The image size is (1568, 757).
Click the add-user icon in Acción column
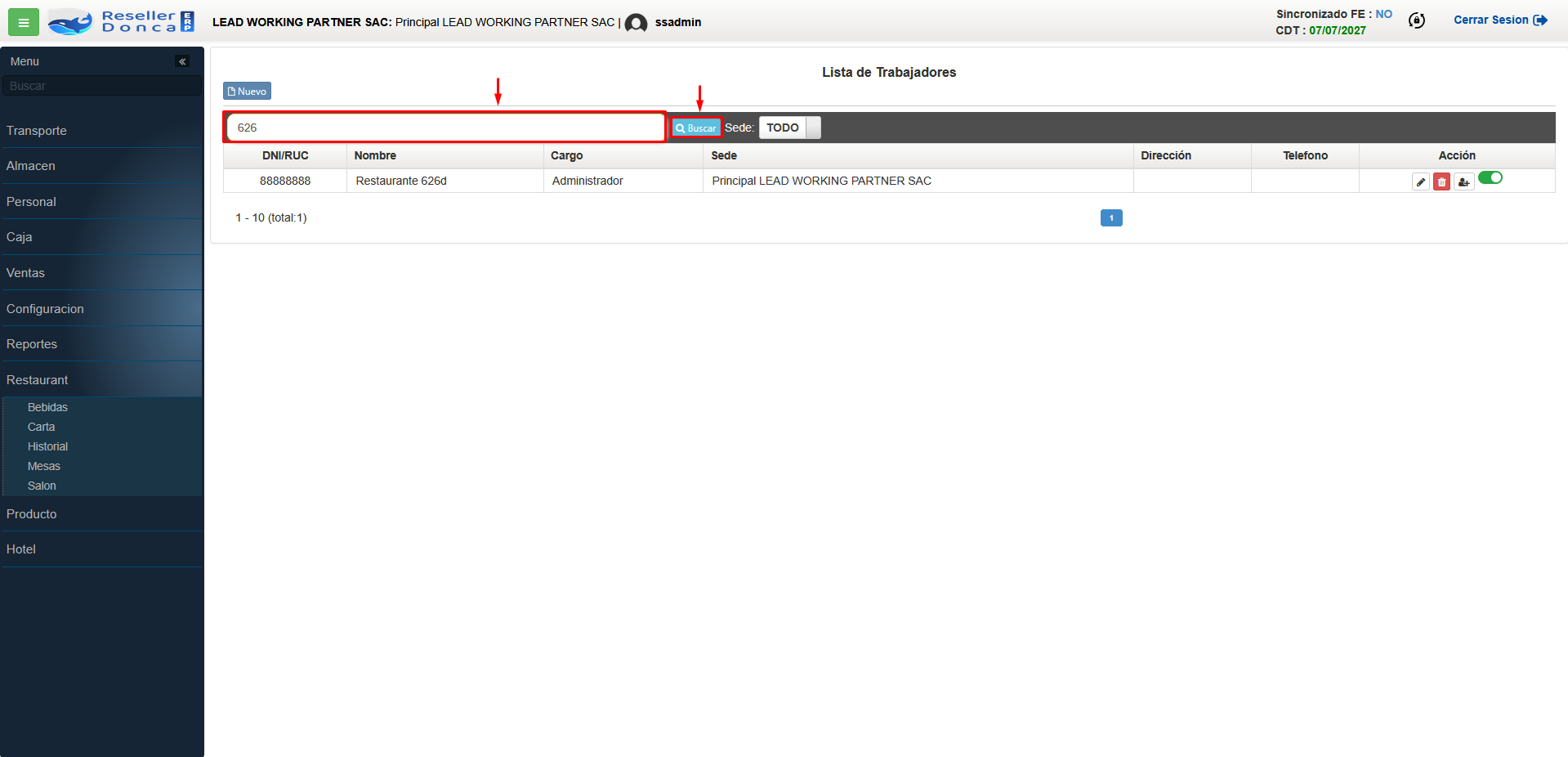pos(1463,182)
